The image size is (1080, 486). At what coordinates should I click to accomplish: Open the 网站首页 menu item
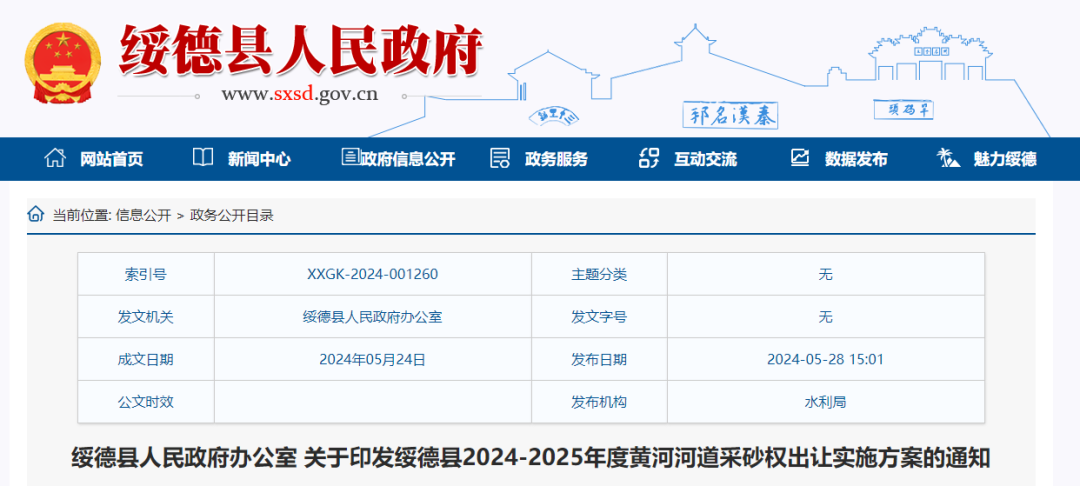coord(111,159)
